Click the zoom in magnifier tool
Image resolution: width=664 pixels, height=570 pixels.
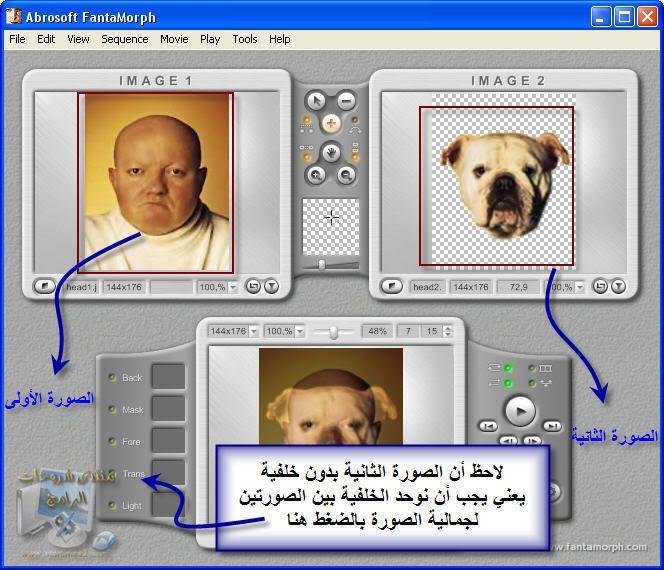coord(316,175)
